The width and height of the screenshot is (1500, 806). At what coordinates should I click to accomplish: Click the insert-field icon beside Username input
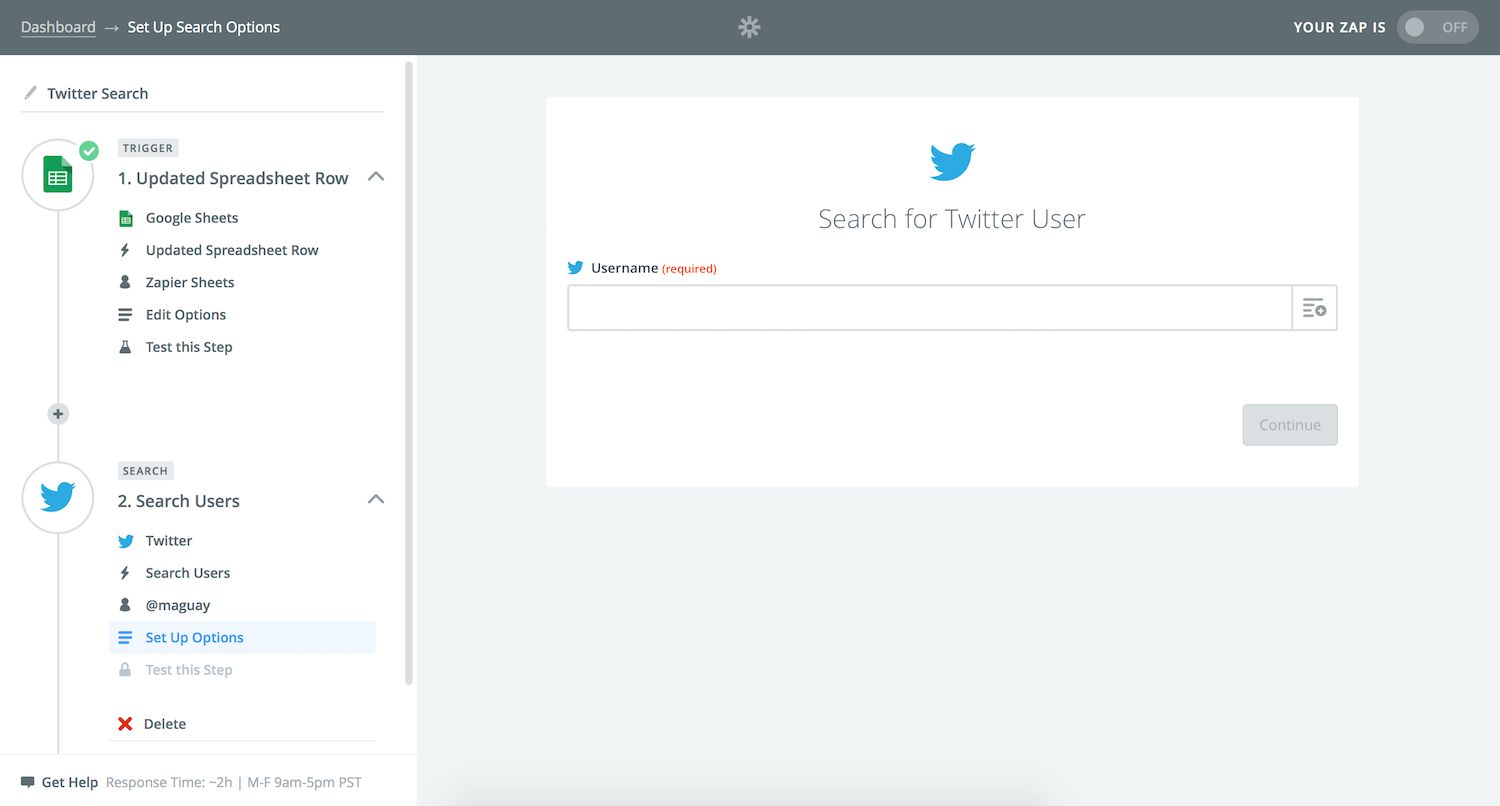[x=1314, y=308]
